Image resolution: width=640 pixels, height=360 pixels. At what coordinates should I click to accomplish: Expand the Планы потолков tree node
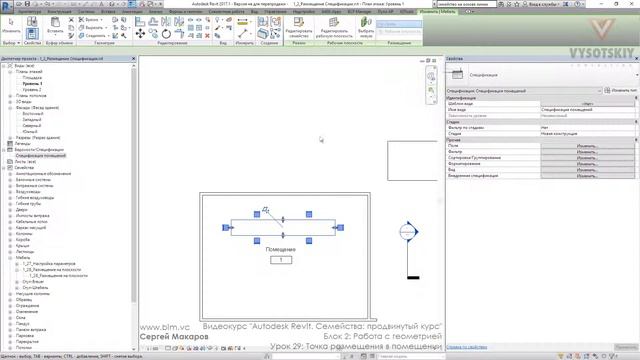(x=10, y=96)
